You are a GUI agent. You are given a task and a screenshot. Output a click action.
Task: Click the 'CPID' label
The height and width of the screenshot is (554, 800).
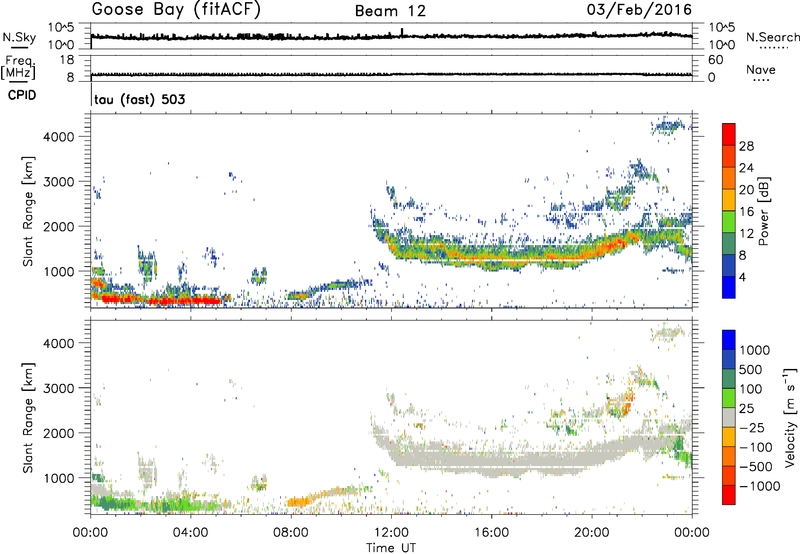[x=22, y=95]
